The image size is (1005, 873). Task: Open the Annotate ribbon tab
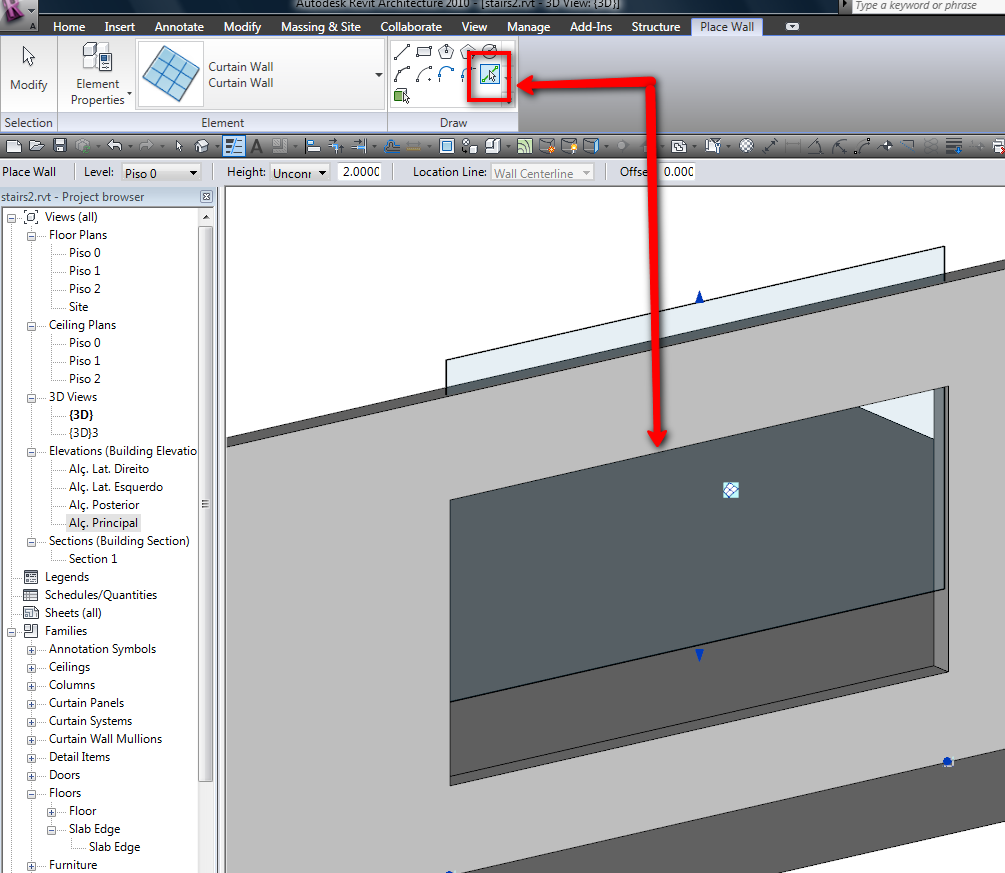179,27
